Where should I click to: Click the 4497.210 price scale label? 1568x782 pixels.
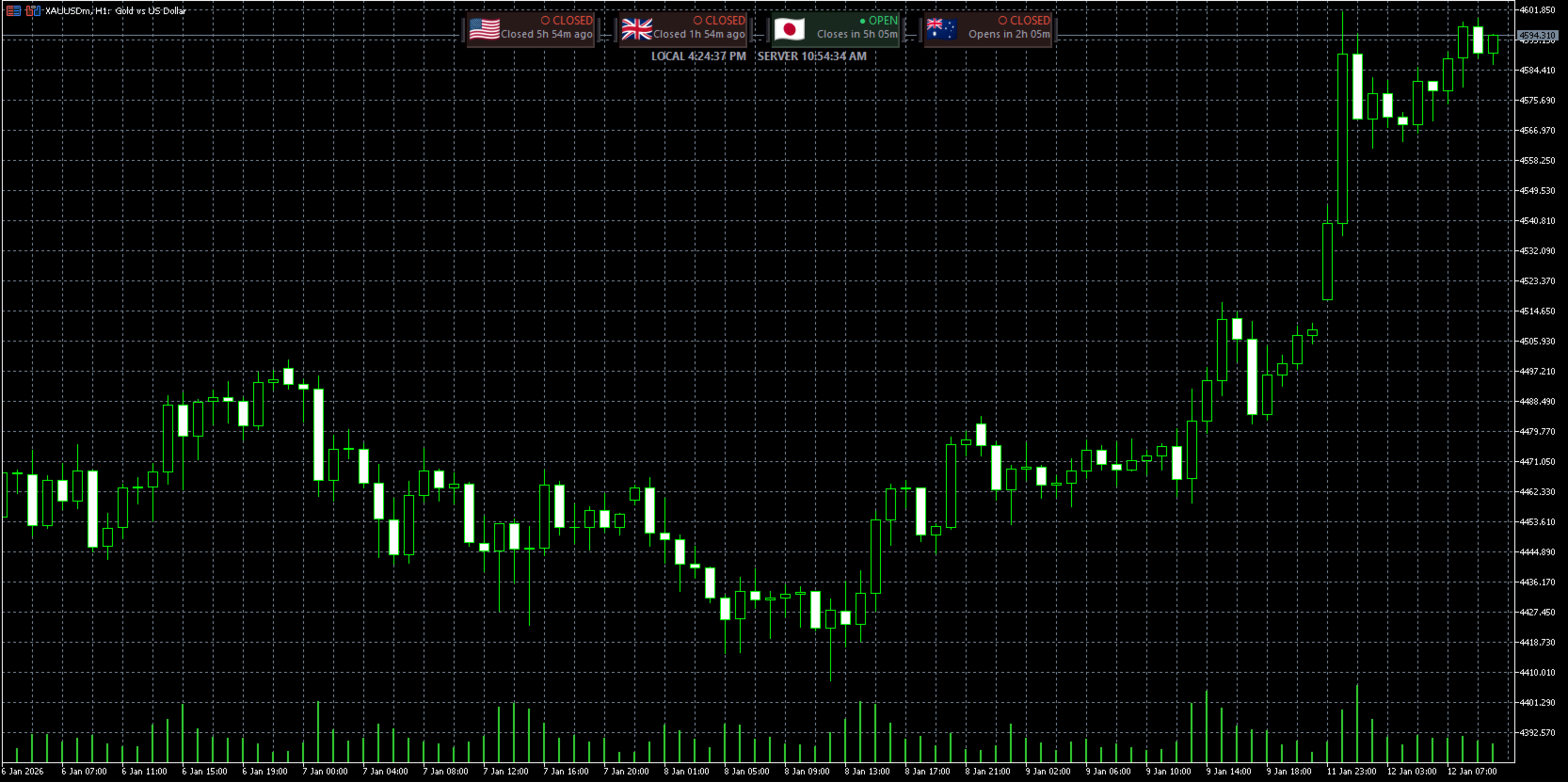click(x=1537, y=372)
